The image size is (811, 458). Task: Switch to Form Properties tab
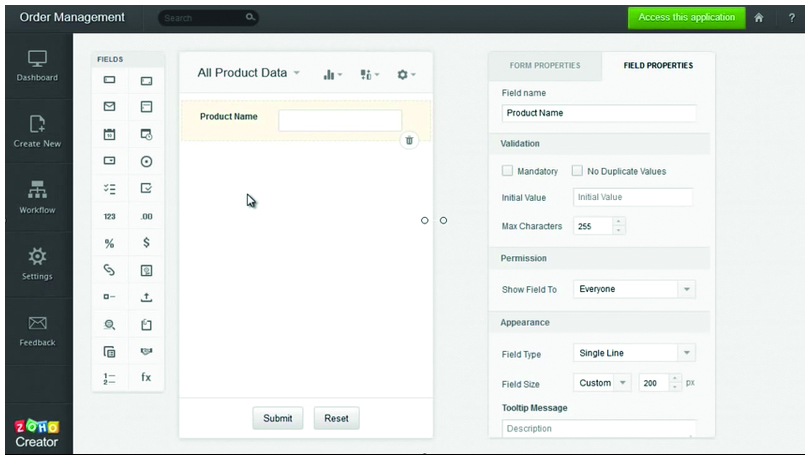545,66
